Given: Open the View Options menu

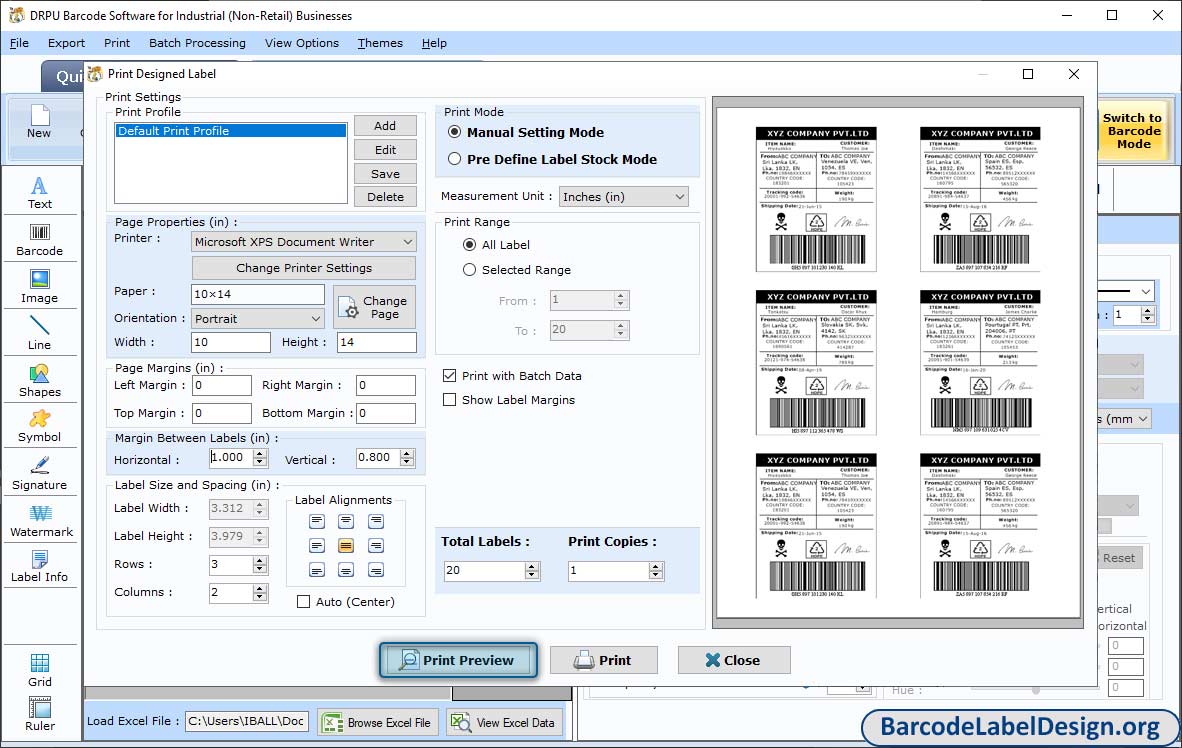Looking at the screenshot, I should (x=302, y=43).
